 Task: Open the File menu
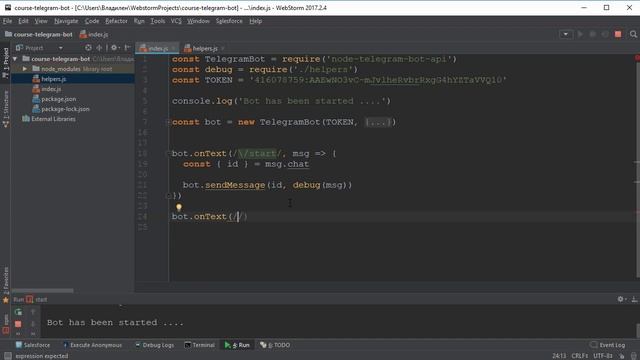click(x=7, y=21)
